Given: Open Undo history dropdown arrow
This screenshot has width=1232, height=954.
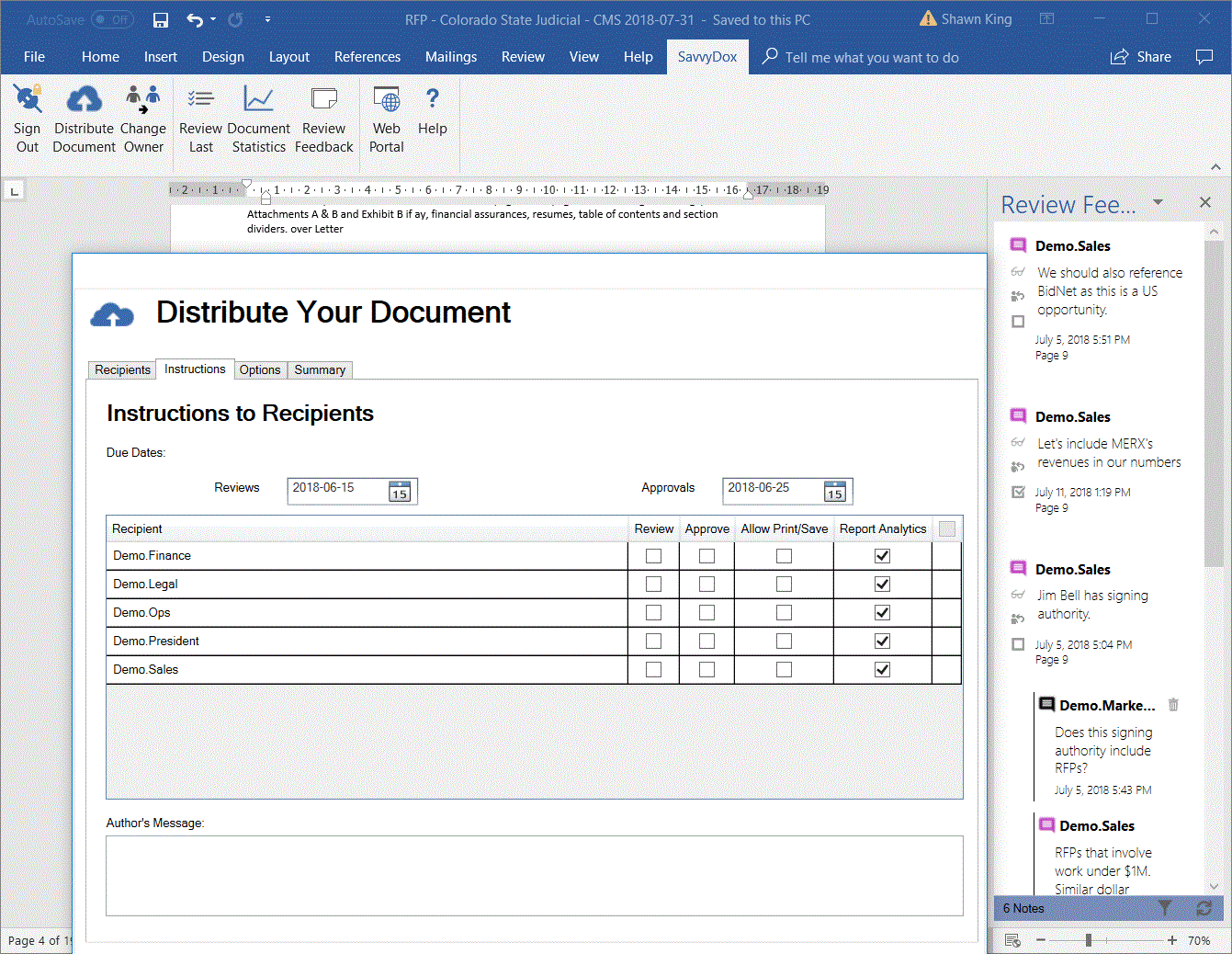Looking at the screenshot, I should pyautogui.click(x=213, y=19).
